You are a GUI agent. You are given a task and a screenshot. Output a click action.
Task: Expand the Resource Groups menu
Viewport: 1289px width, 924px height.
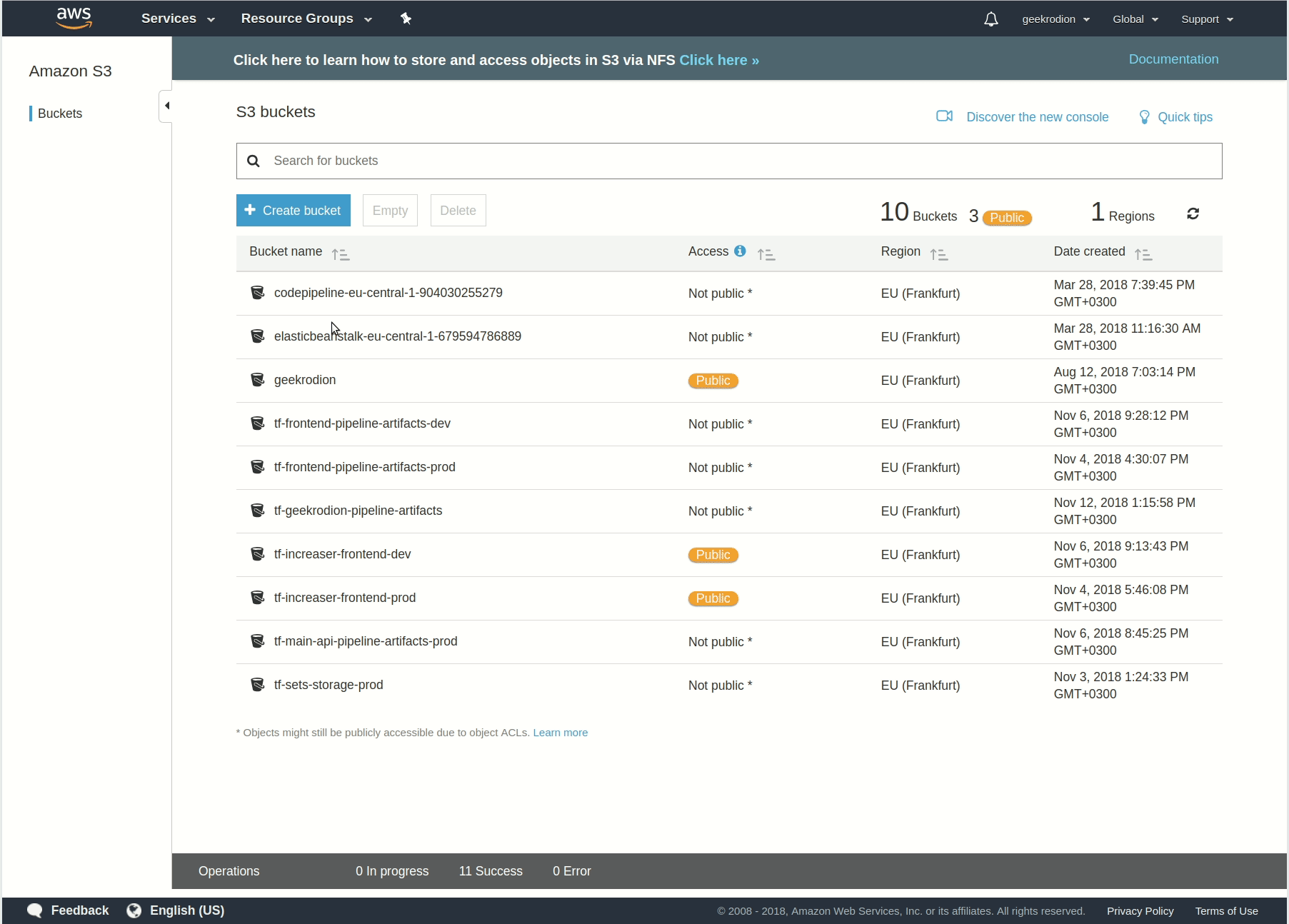(306, 19)
